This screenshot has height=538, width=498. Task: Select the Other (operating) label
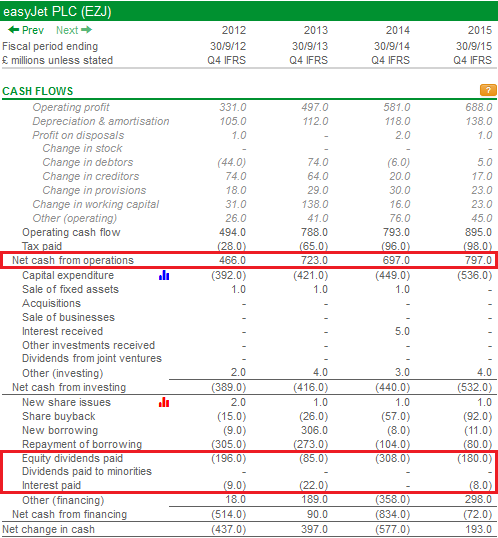coord(75,218)
